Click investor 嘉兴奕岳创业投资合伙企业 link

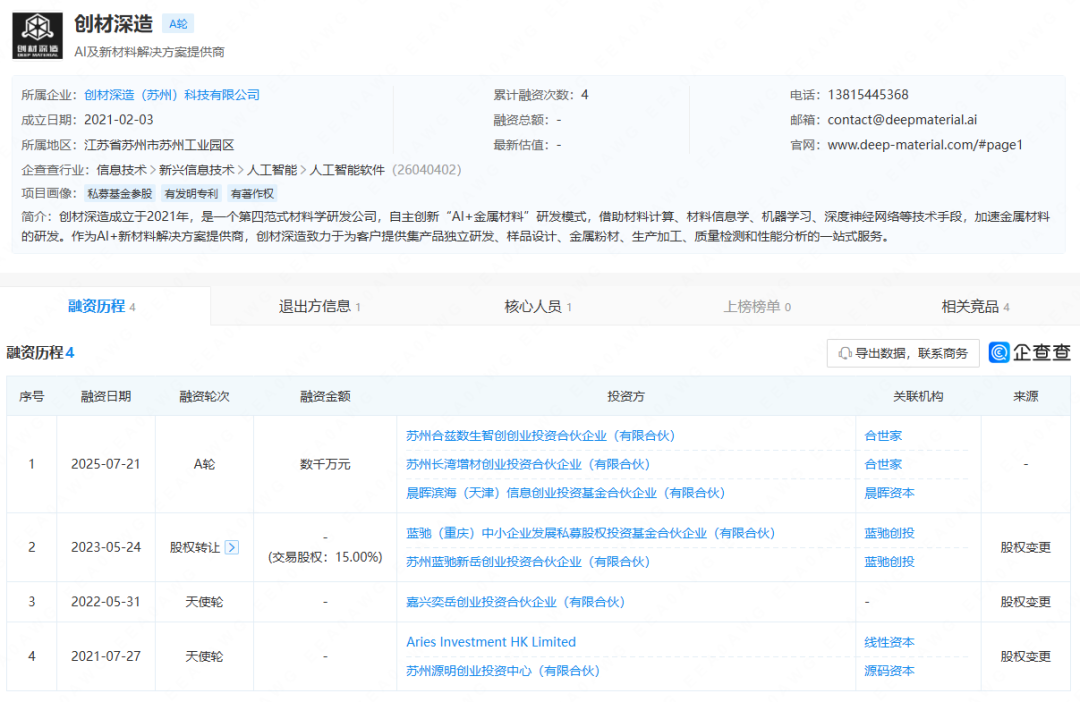coord(515,602)
